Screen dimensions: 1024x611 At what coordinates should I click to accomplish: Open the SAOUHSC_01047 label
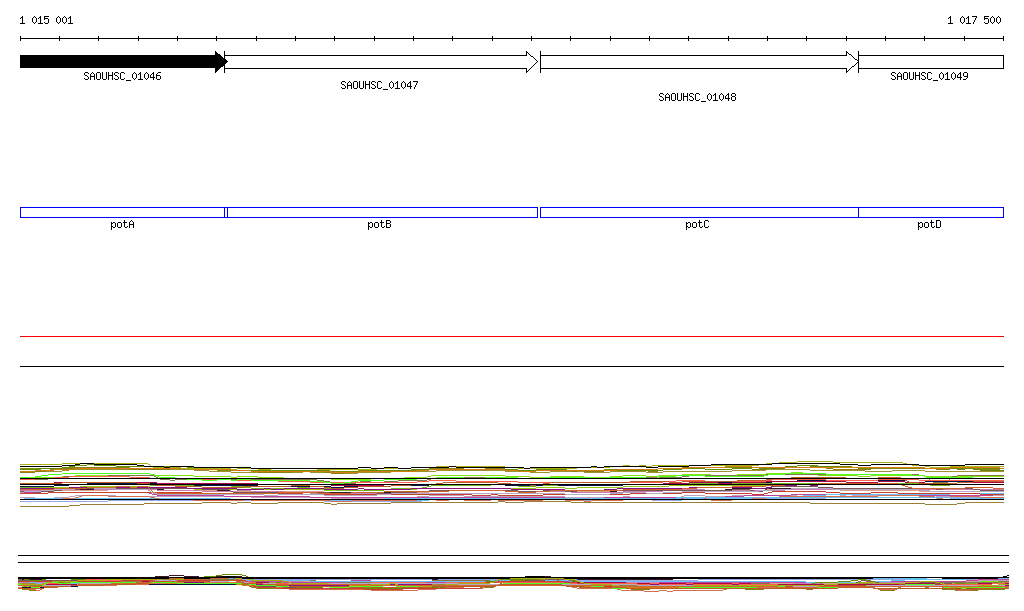379,86
